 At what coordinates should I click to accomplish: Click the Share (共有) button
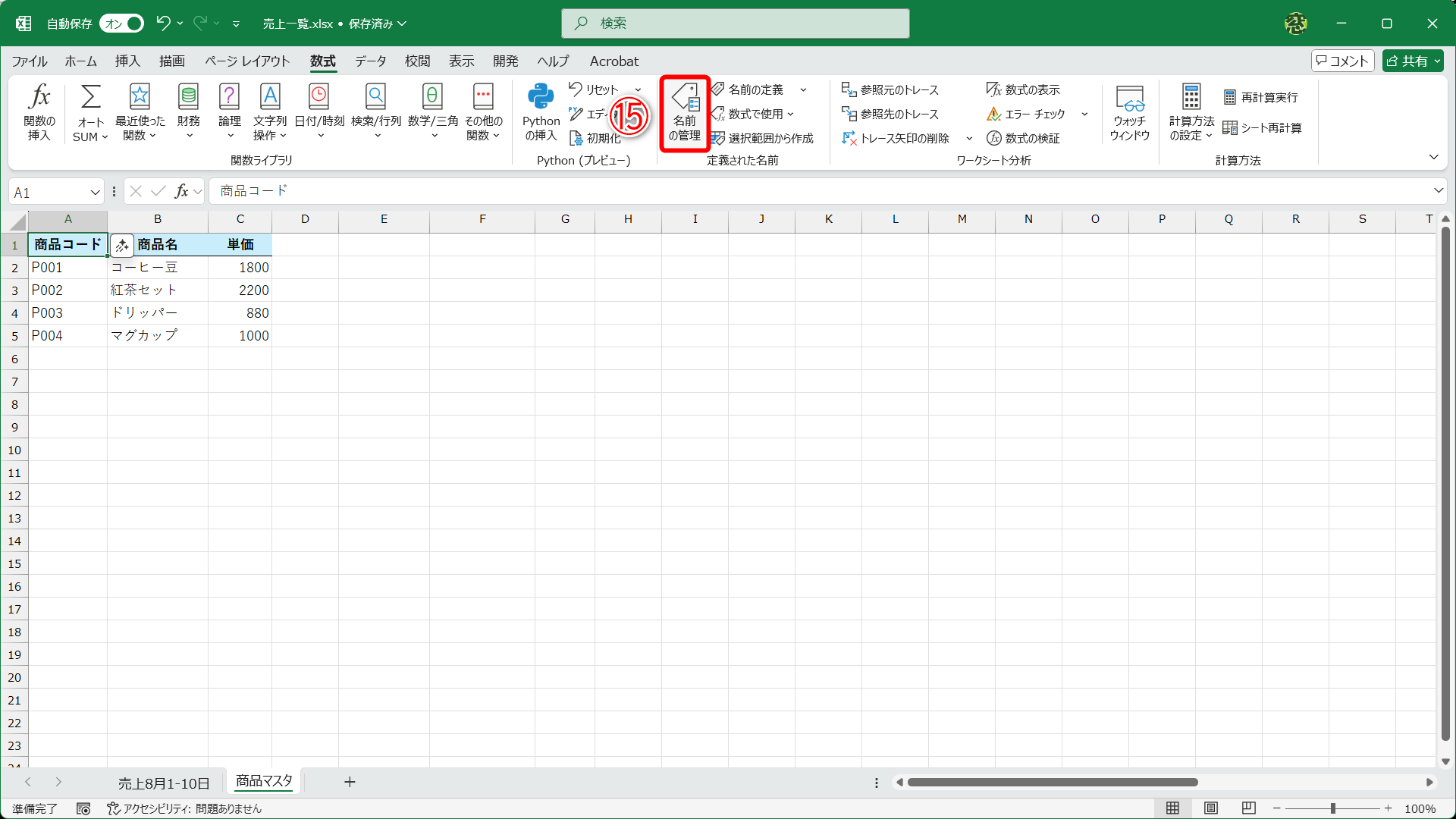tap(1407, 61)
